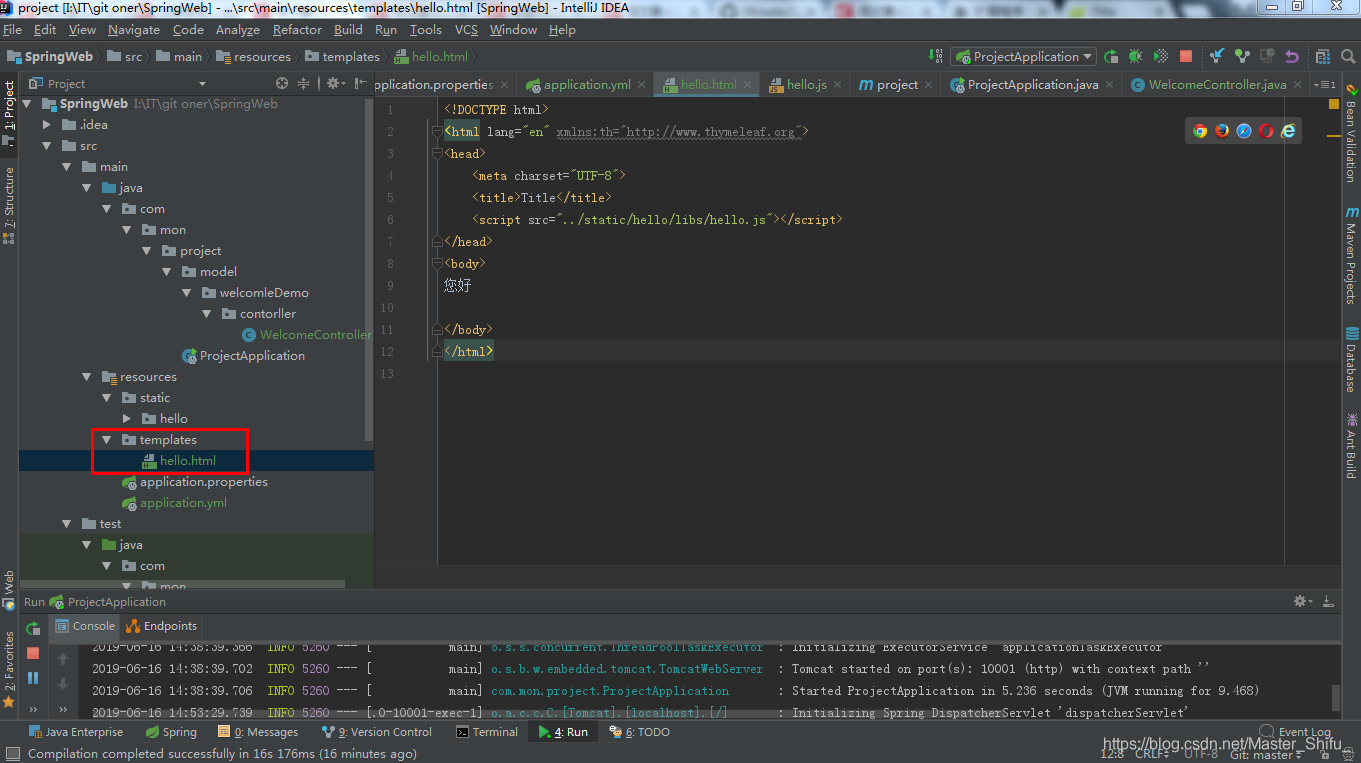Open the 6: TODO tool window
Image resolution: width=1361 pixels, height=763 pixels.
(x=639, y=732)
